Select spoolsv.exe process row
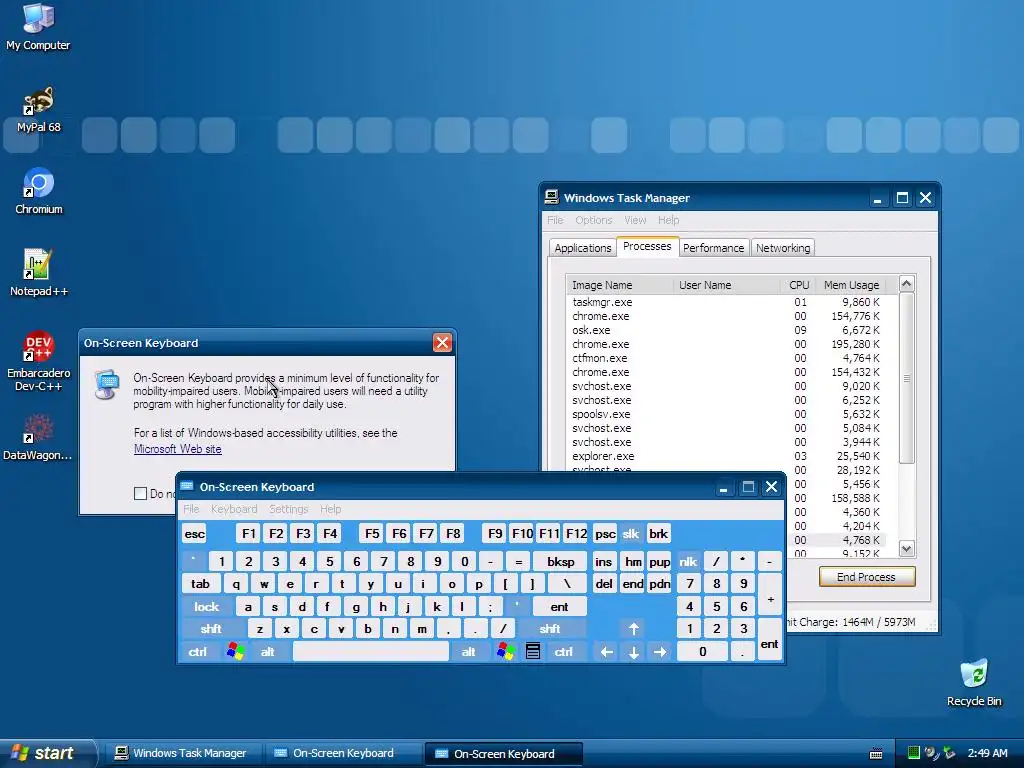This screenshot has height=768, width=1024. (x=726, y=414)
